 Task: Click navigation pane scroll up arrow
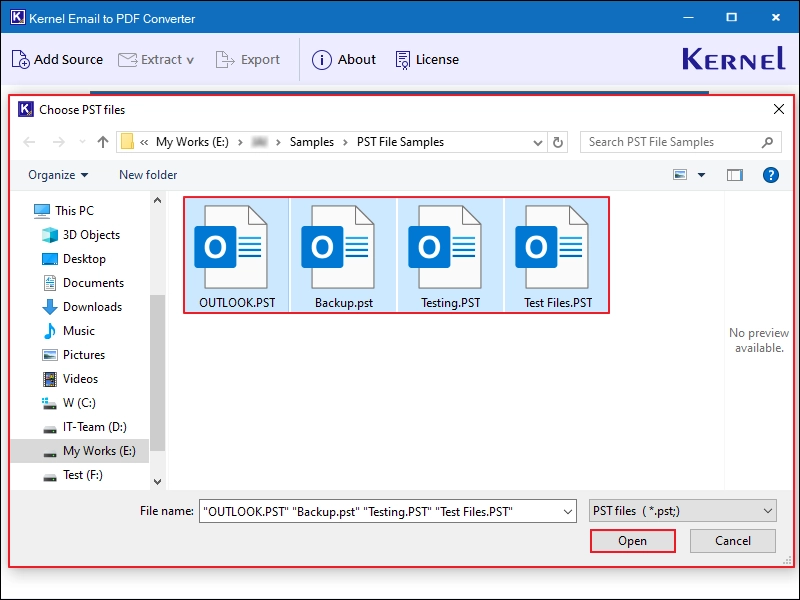click(158, 201)
